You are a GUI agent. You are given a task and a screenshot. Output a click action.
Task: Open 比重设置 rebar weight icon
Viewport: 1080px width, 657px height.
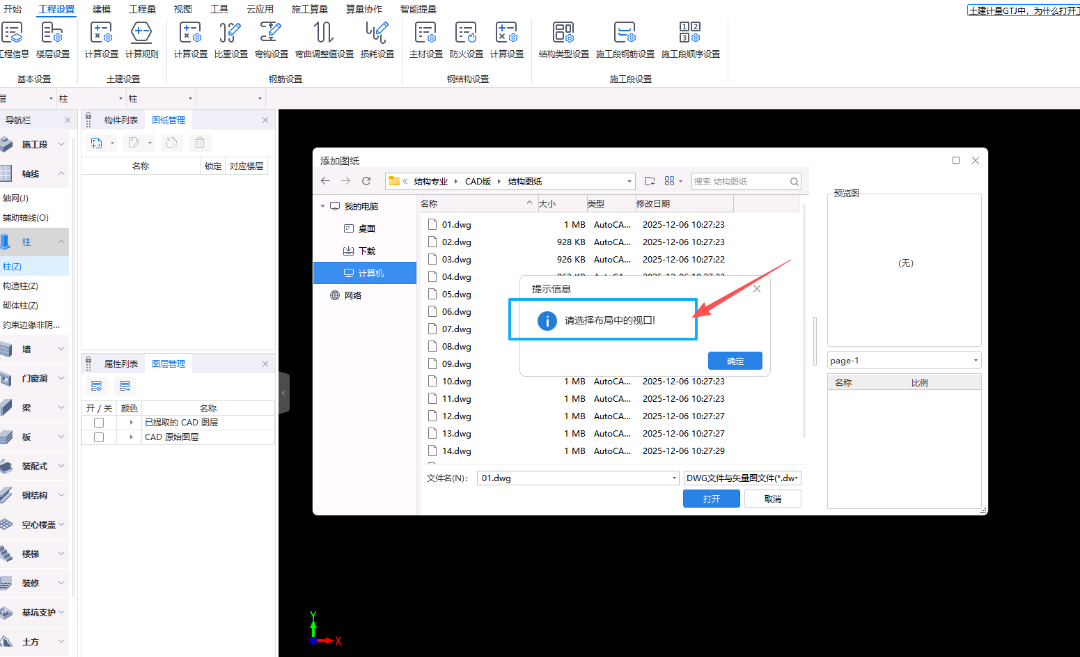[x=230, y=32]
